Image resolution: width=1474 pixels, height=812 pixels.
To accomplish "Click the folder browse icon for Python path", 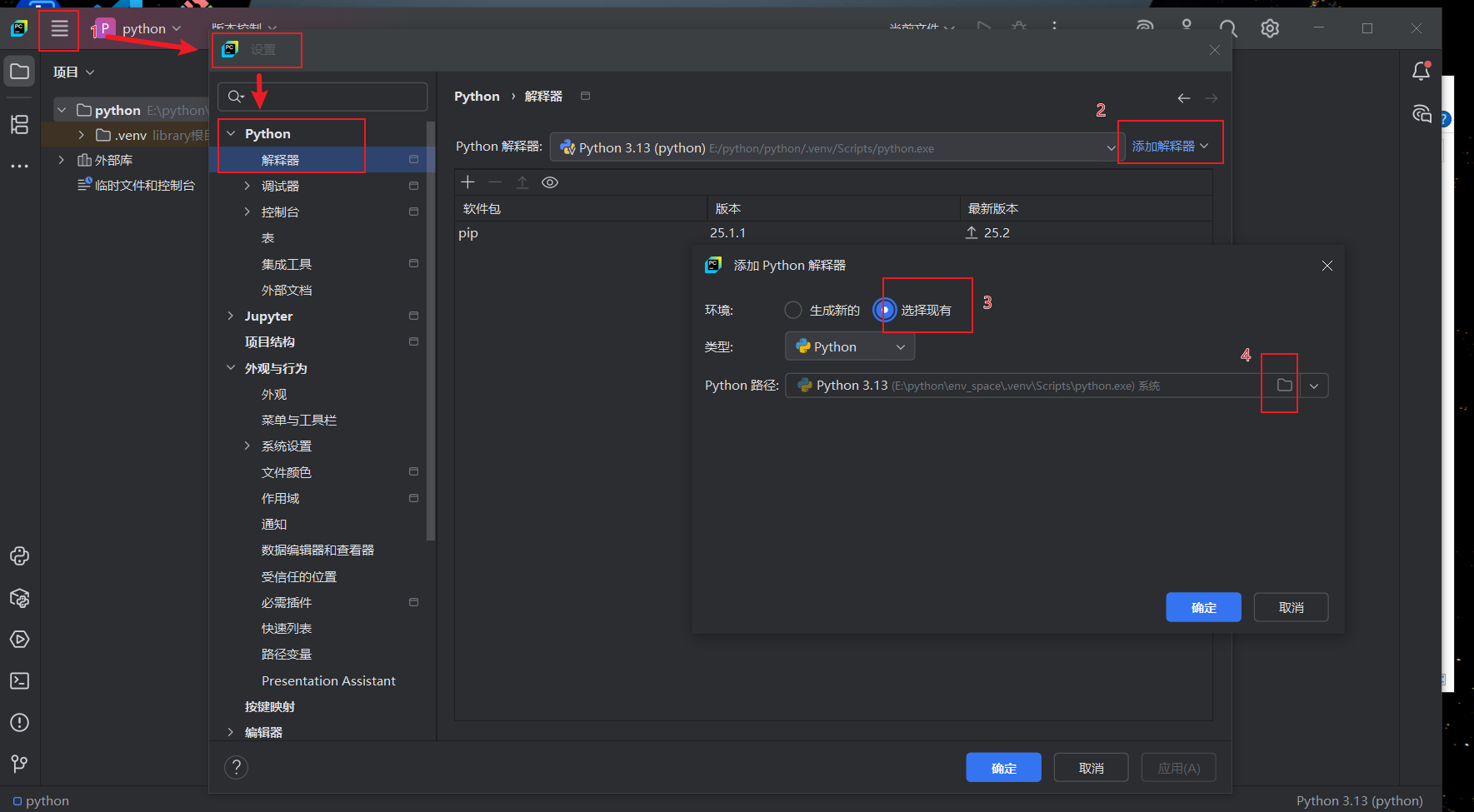I will pyautogui.click(x=1284, y=386).
